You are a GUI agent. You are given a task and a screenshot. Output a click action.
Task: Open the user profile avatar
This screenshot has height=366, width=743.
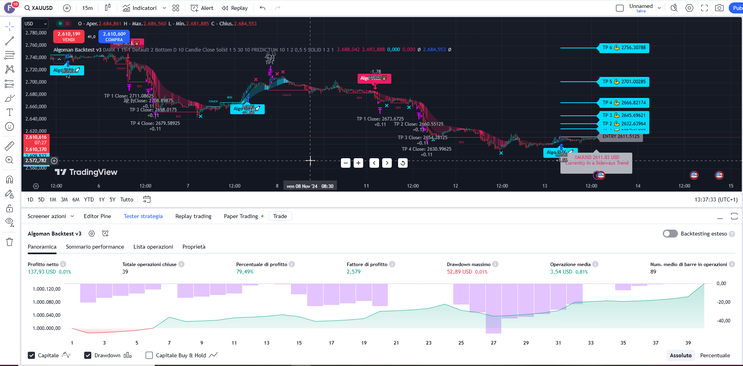click(10, 8)
